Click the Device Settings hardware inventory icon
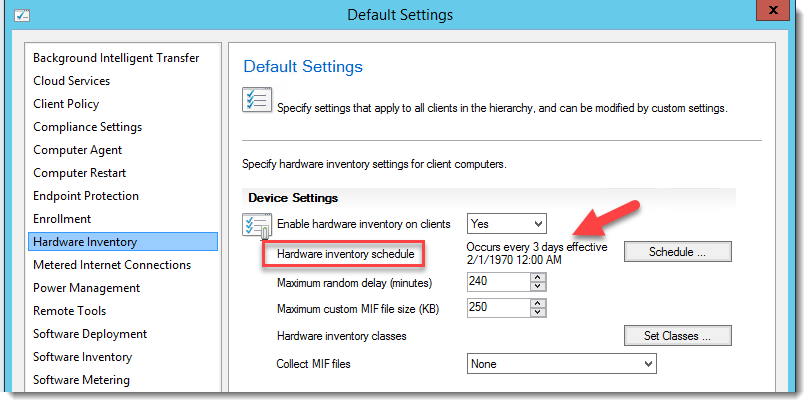 257,226
